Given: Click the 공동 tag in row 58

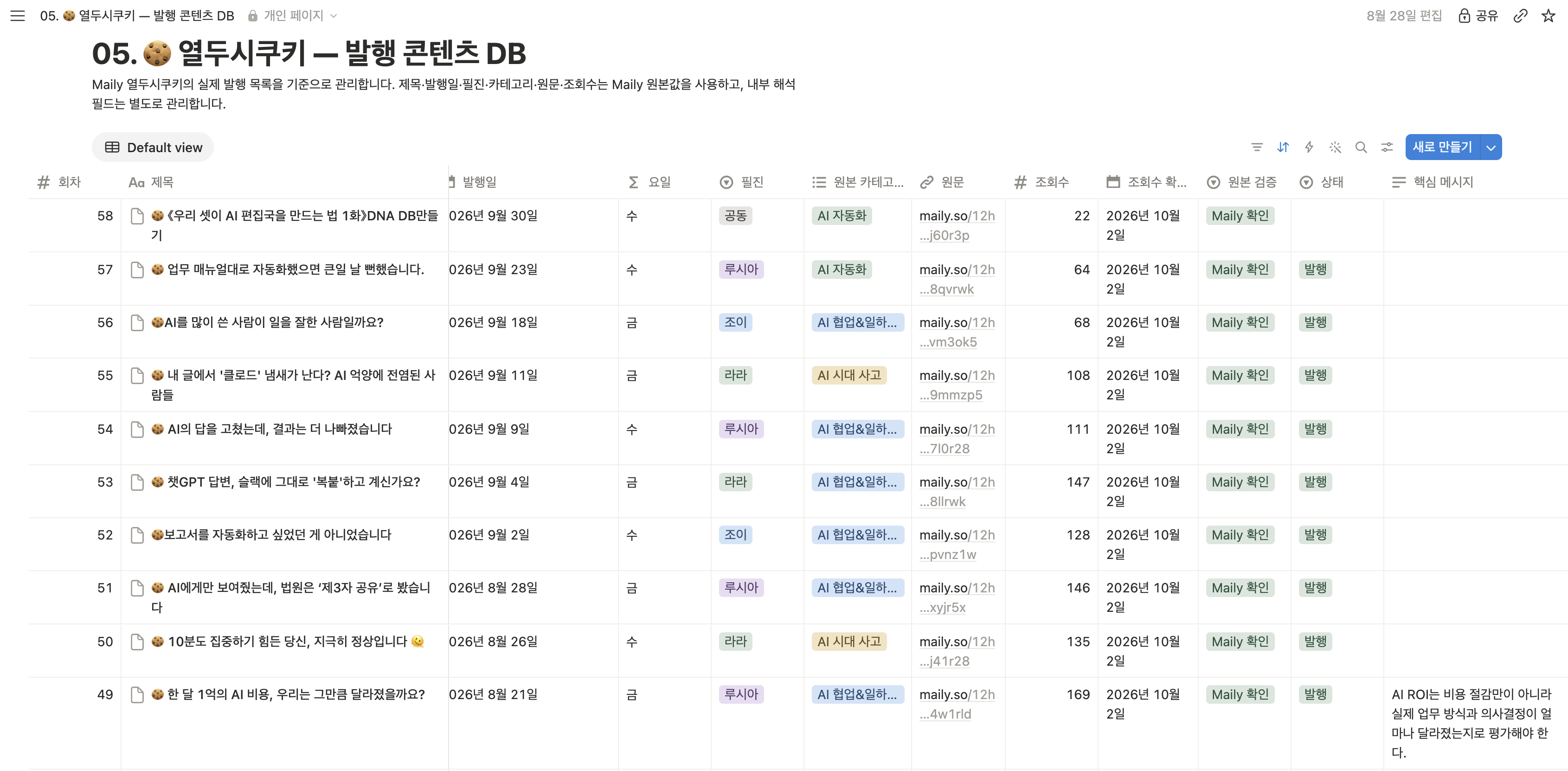Looking at the screenshot, I should 735,216.
